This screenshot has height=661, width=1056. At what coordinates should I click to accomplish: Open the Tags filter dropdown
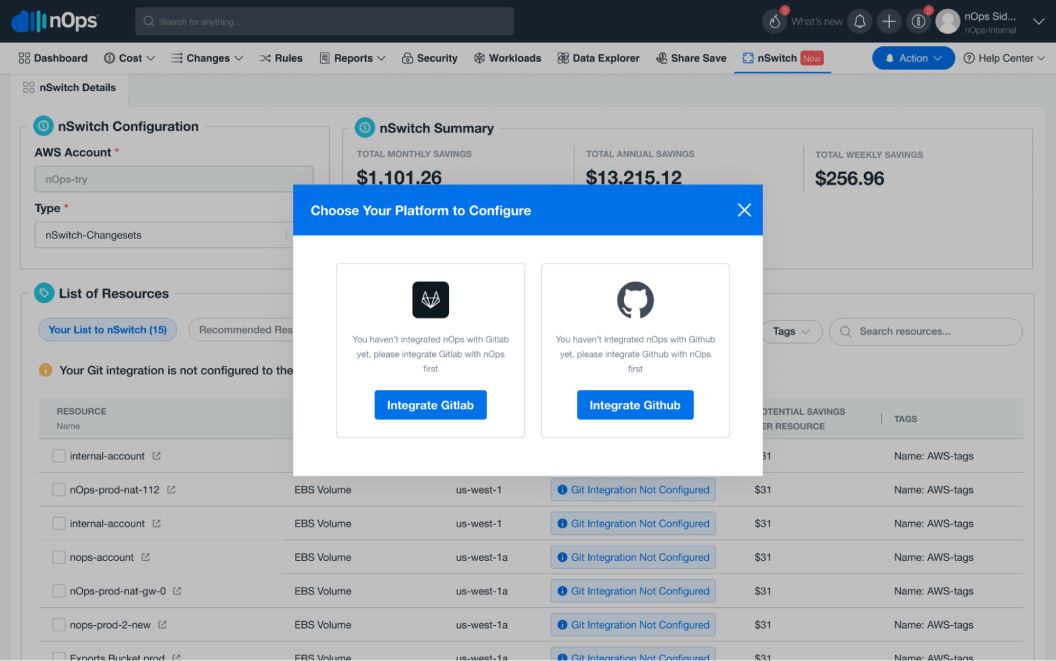[792, 332]
